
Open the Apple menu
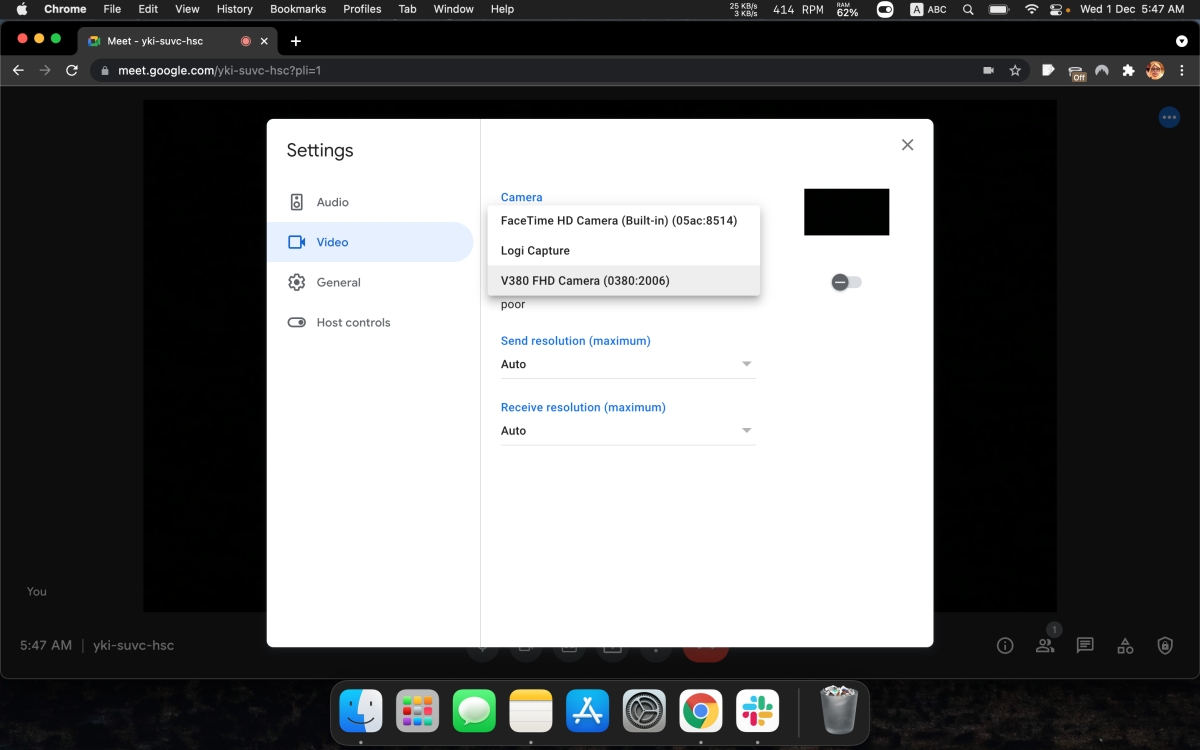[21, 9]
